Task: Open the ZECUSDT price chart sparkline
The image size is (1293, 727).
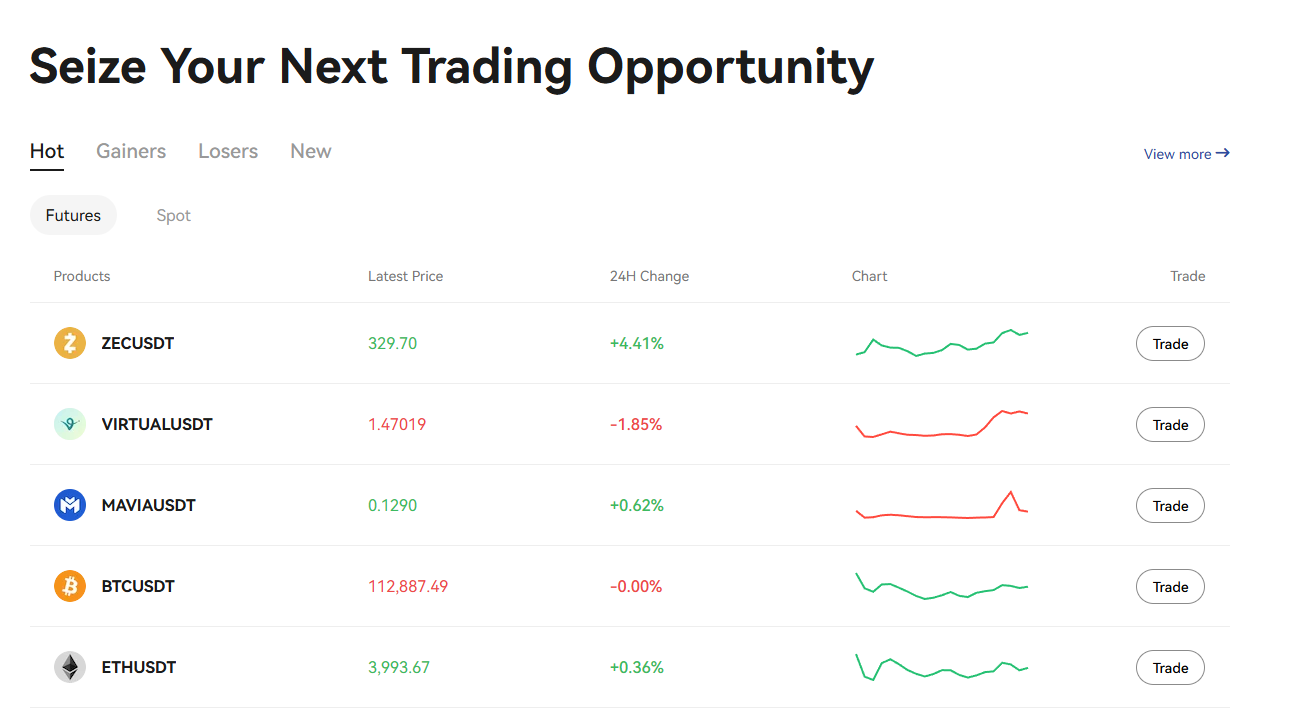Action: [x=941, y=343]
